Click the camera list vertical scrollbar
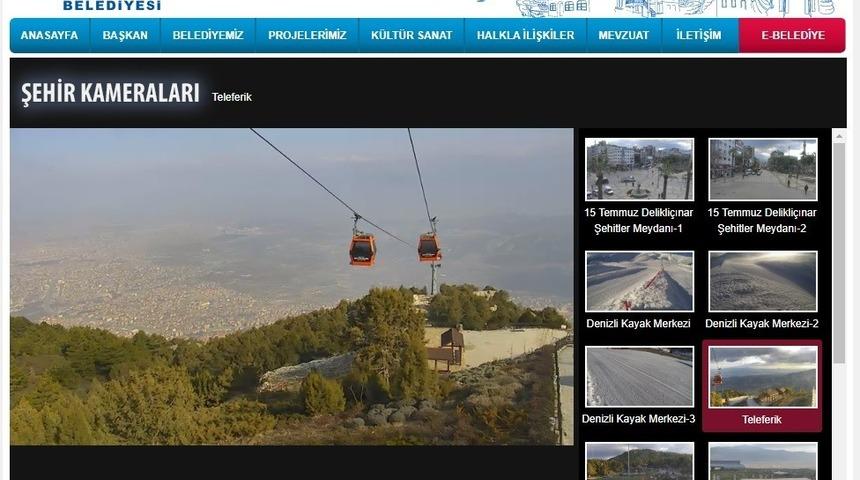Viewport: 860px width, 480px height. click(x=839, y=252)
